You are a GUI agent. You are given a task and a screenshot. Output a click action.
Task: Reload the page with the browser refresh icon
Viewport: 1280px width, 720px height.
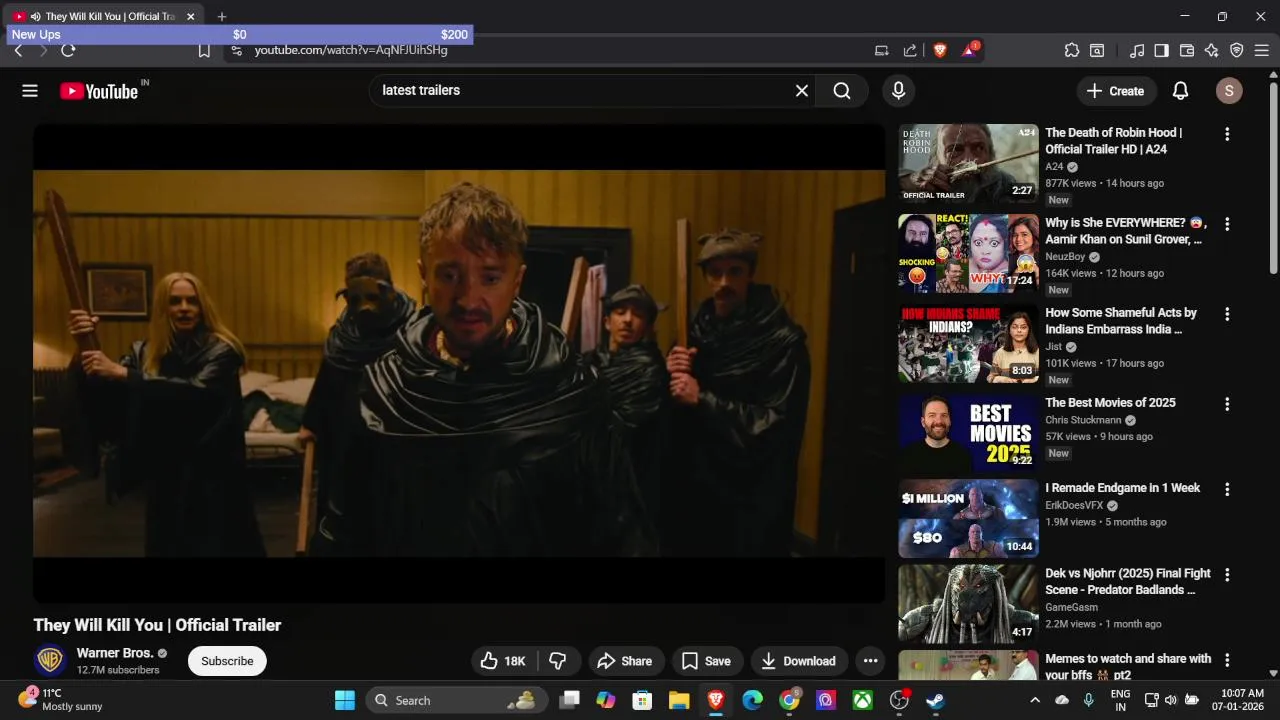click(x=68, y=50)
